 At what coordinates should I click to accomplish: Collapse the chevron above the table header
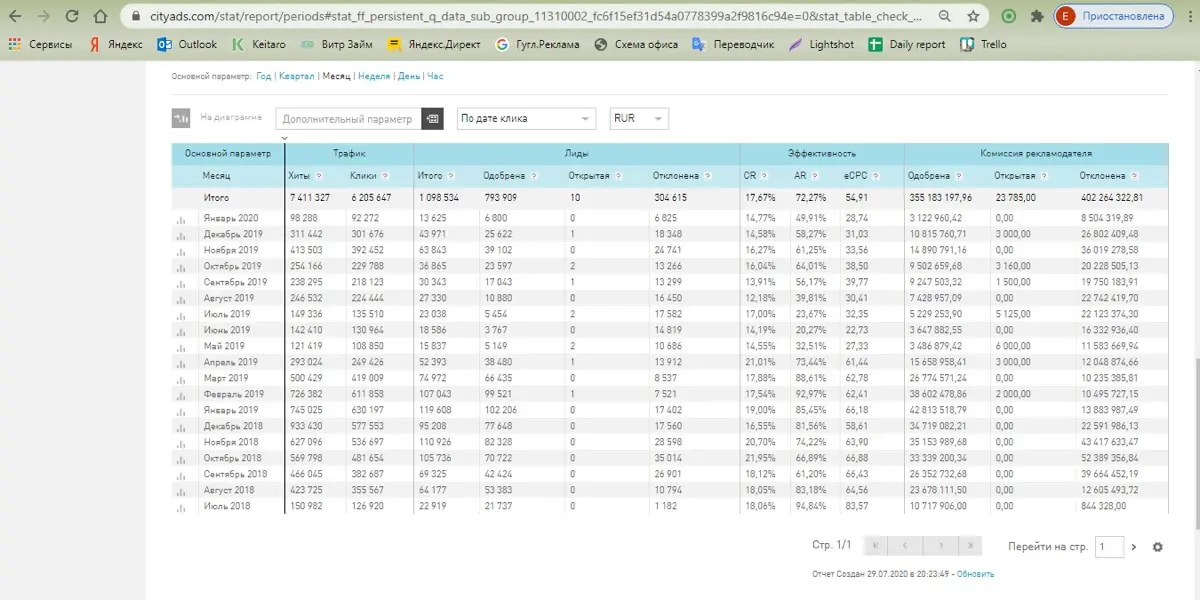click(284, 138)
